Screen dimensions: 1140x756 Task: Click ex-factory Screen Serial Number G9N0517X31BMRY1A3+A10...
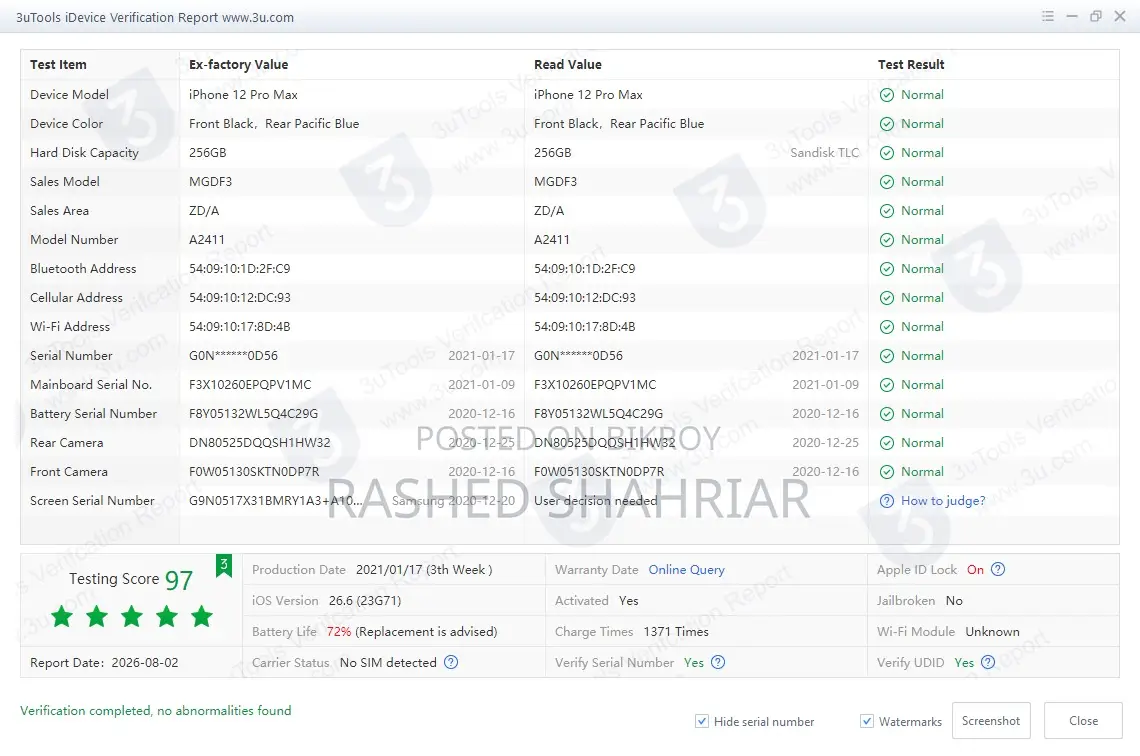(276, 501)
